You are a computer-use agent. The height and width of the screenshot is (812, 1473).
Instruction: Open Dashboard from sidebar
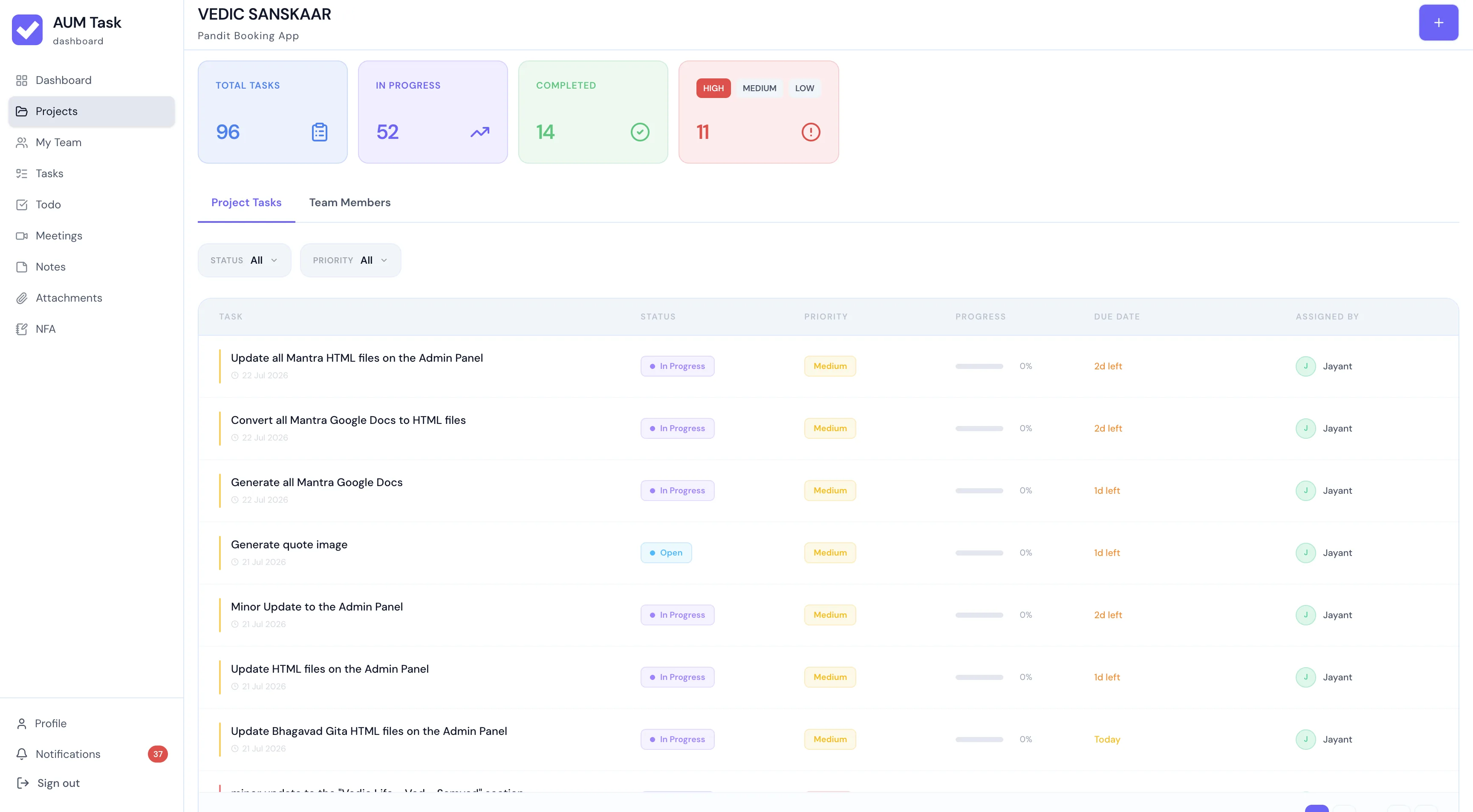click(92, 80)
